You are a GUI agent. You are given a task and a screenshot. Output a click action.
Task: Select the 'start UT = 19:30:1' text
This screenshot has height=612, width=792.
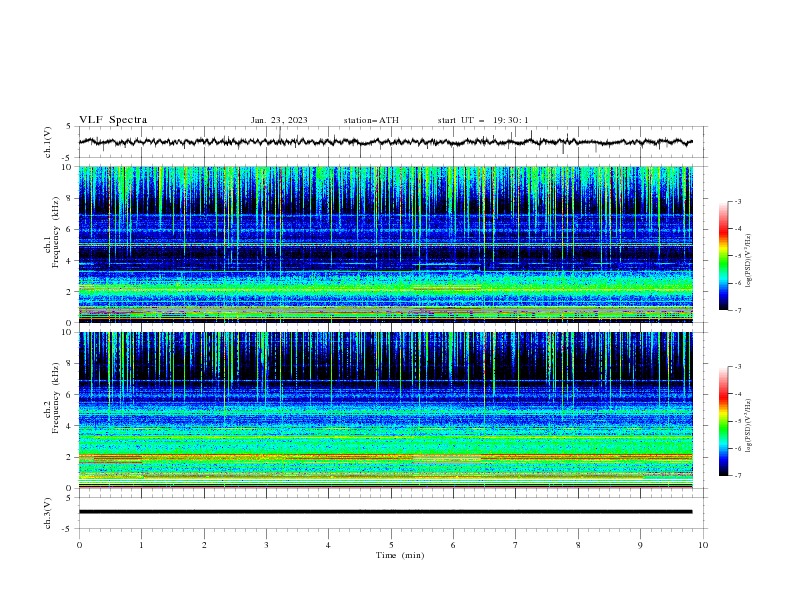click(x=483, y=120)
